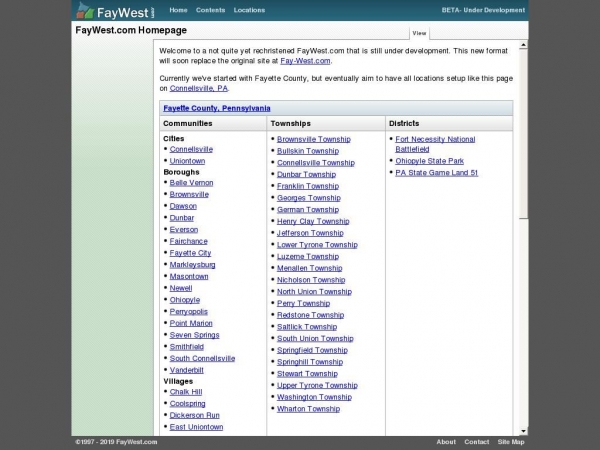Viewport: 600px width, 450px height.
Task: Open the Connellsville city link
Action: pos(191,149)
